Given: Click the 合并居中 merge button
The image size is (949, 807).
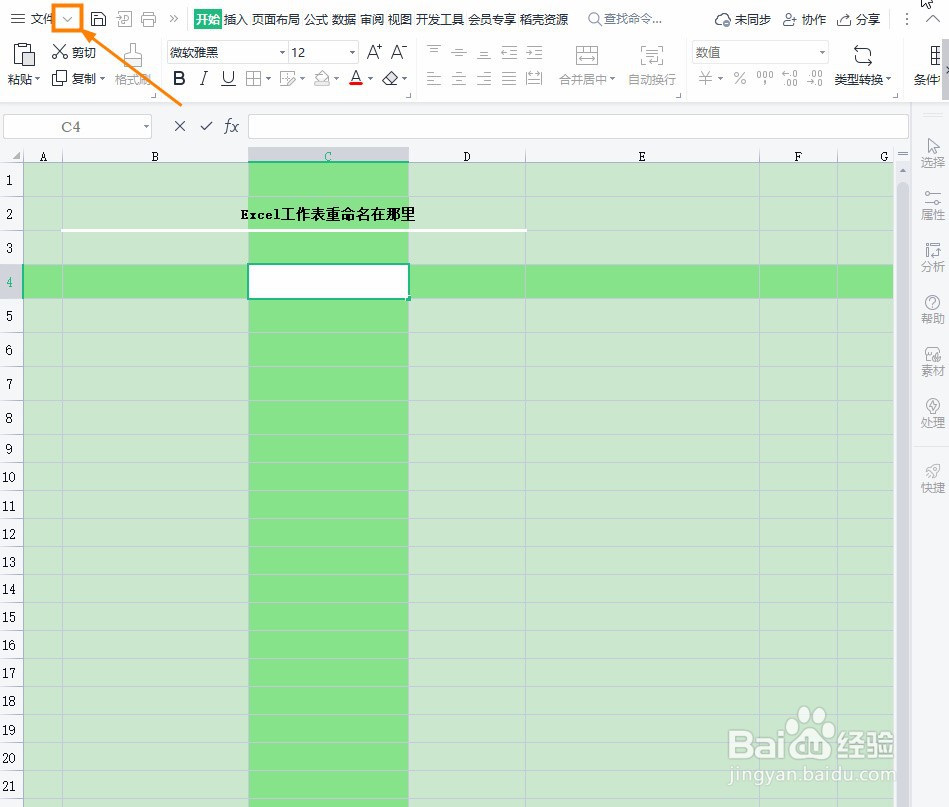Looking at the screenshot, I should pyautogui.click(x=586, y=65).
